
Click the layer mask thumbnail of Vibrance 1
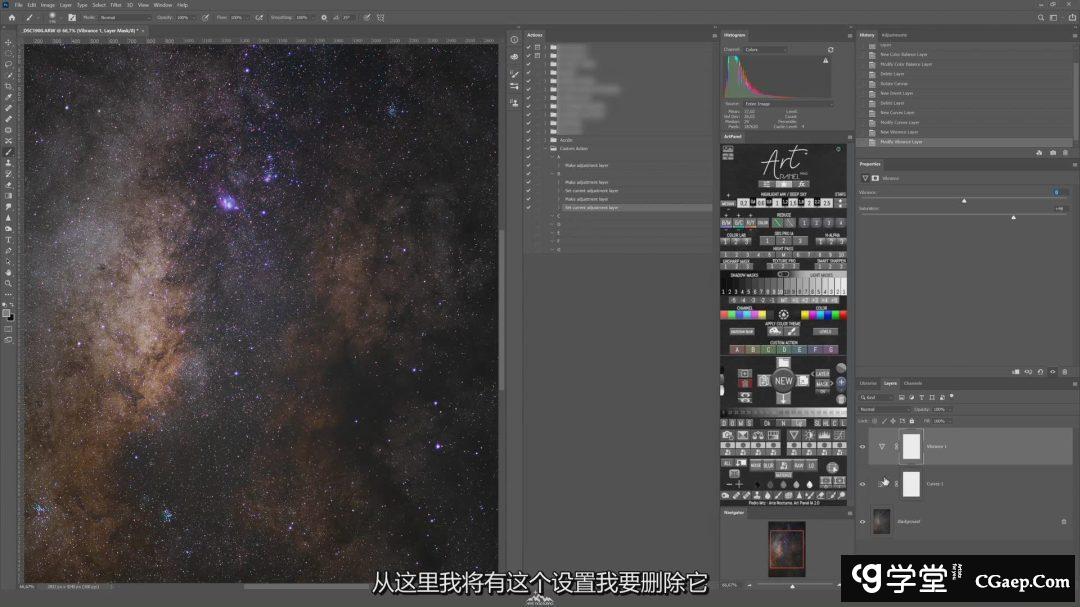coord(911,447)
